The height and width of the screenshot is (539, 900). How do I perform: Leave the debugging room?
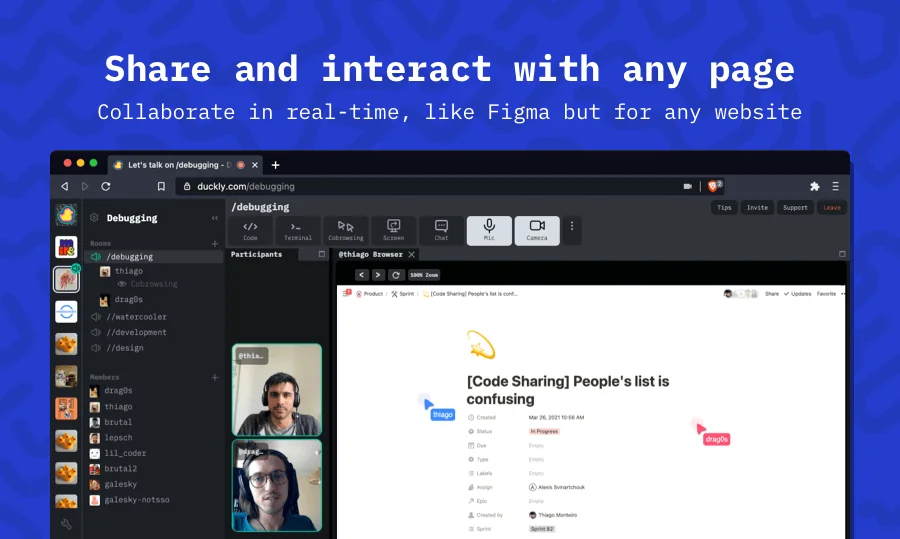point(832,208)
